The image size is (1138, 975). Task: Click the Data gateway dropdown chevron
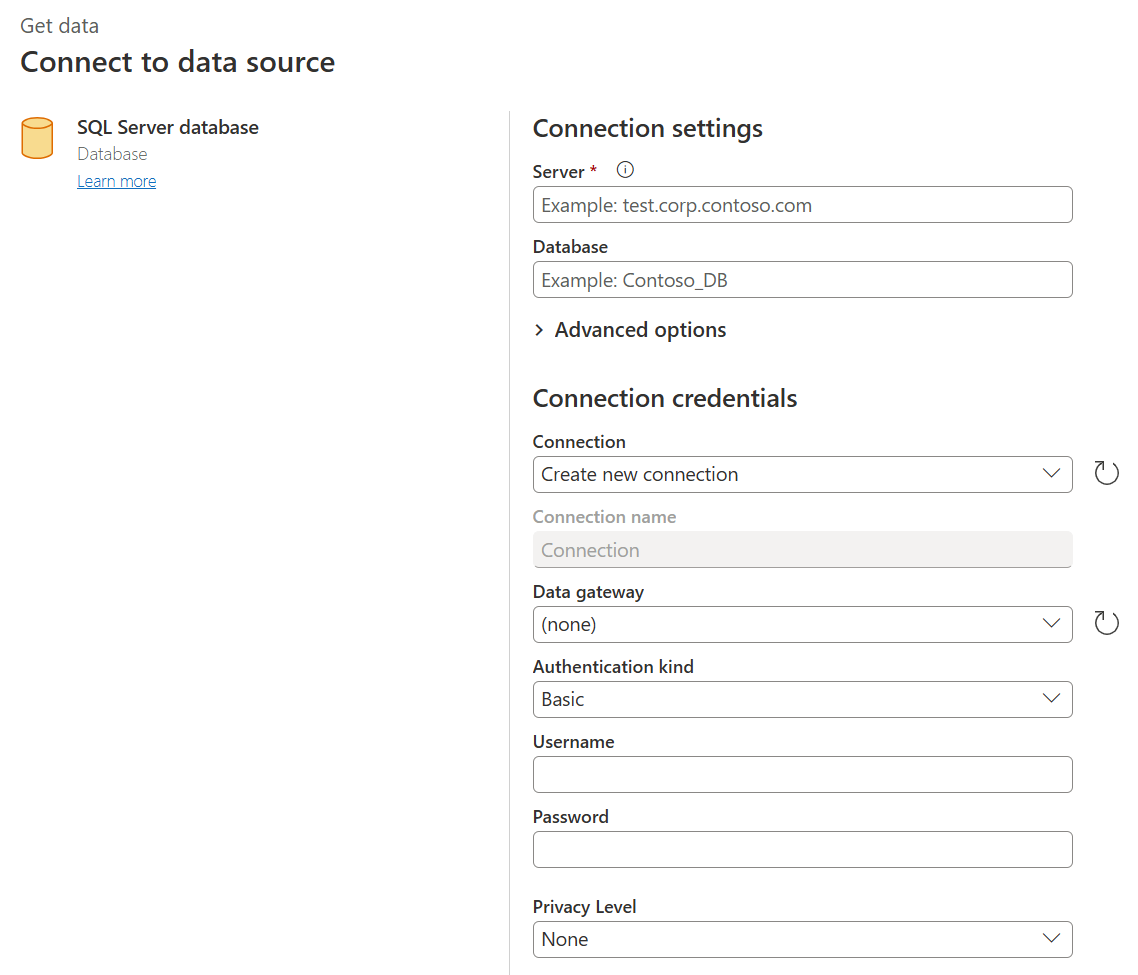point(1051,623)
